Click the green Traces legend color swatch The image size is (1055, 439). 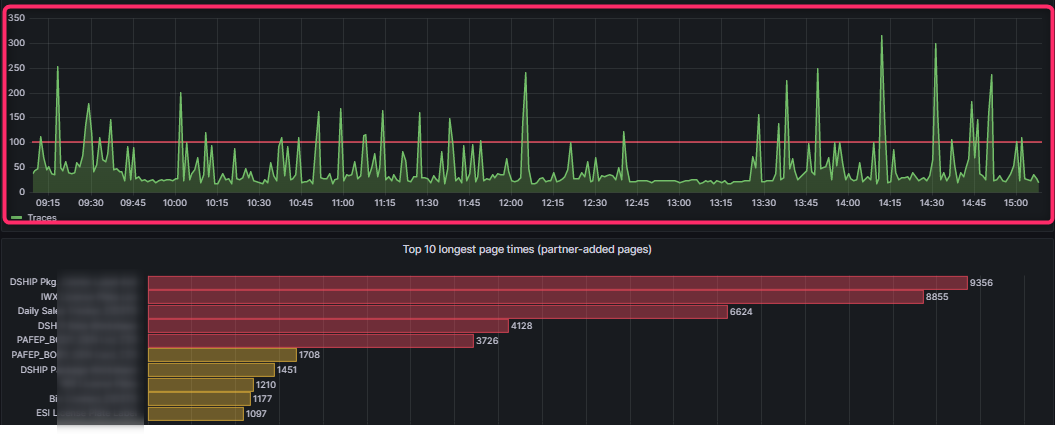pos(17,217)
